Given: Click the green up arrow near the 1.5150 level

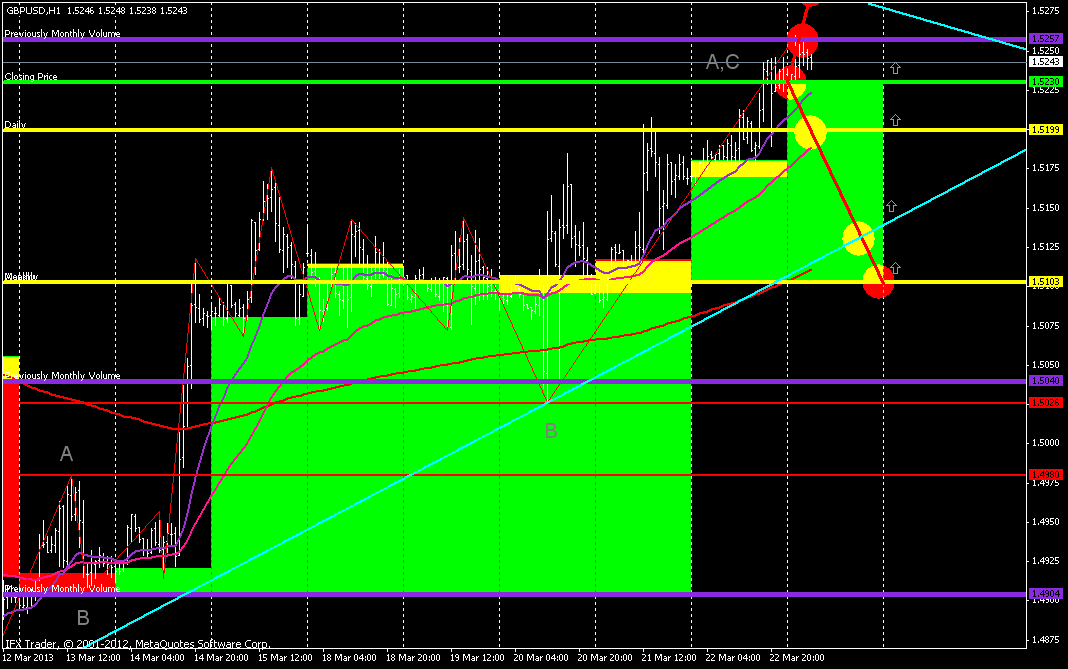Looking at the screenshot, I should pyautogui.click(x=891, y=206).
